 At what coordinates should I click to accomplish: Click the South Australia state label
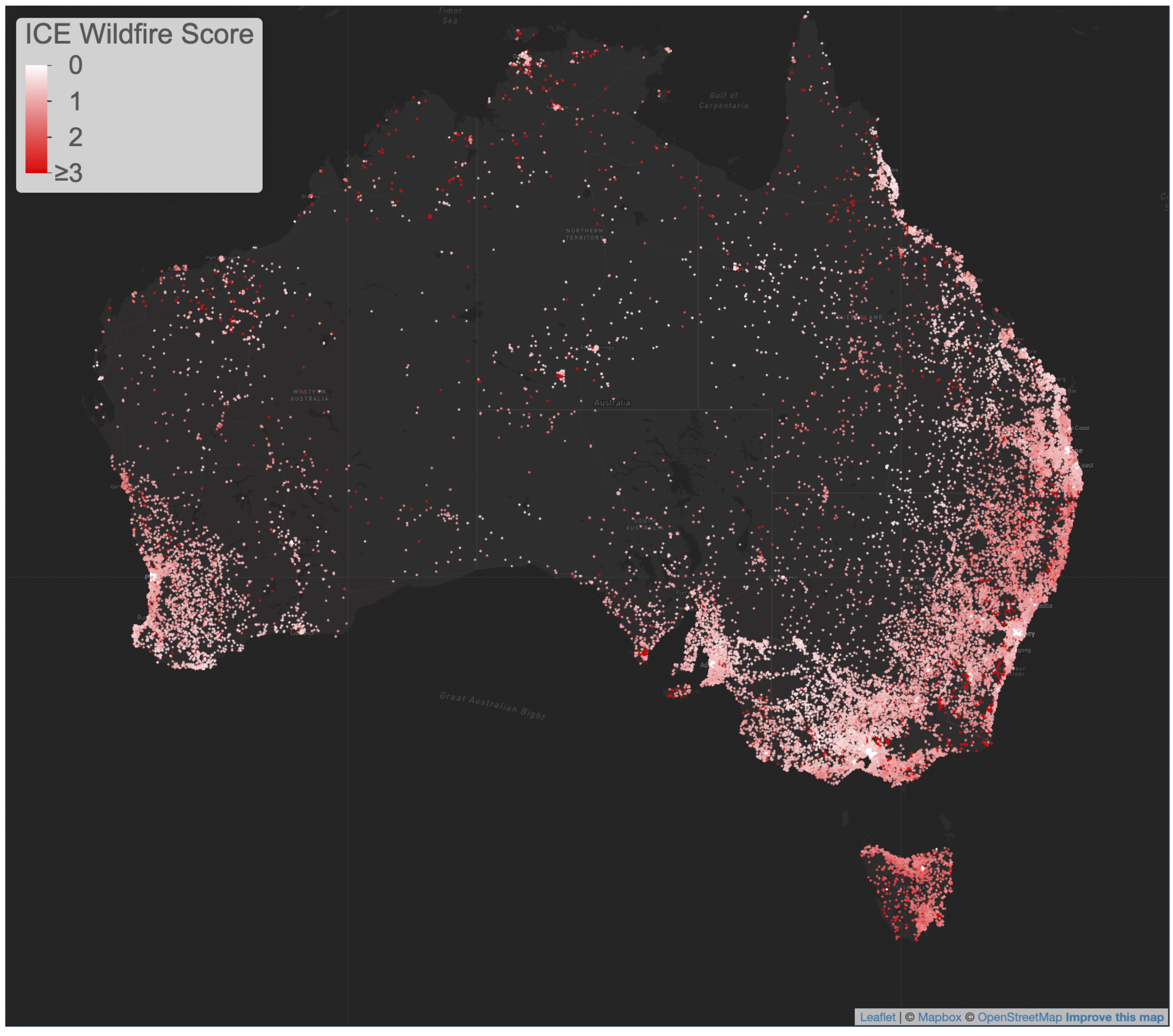point(644,524)
